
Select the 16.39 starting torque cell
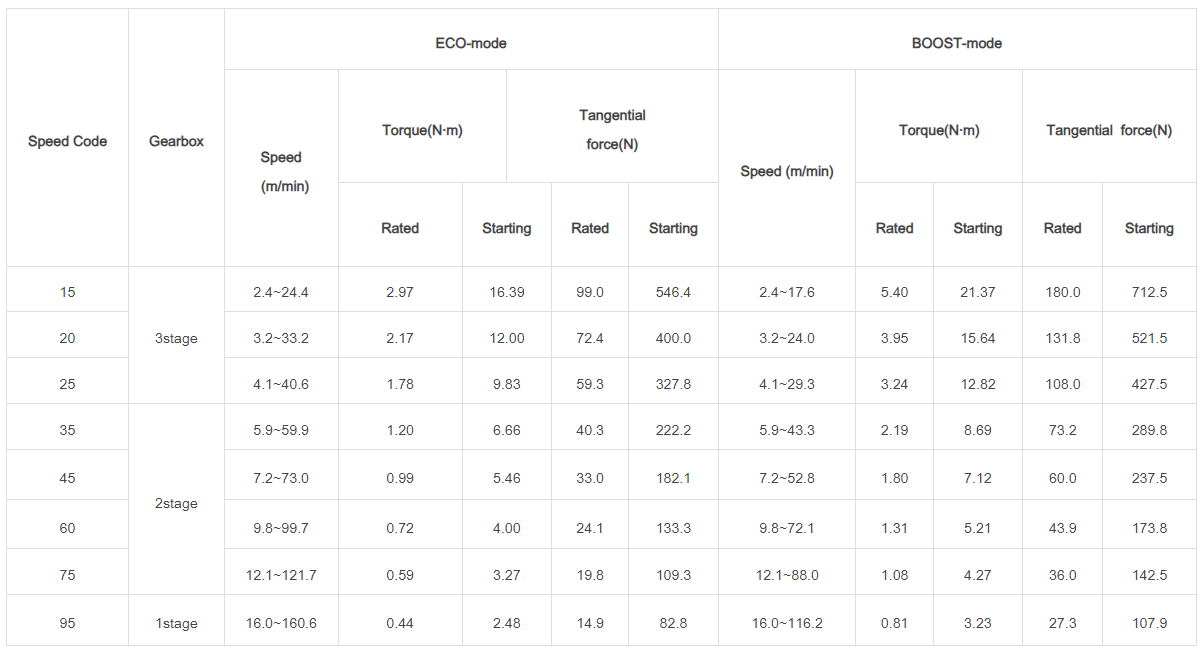[506, 292]
